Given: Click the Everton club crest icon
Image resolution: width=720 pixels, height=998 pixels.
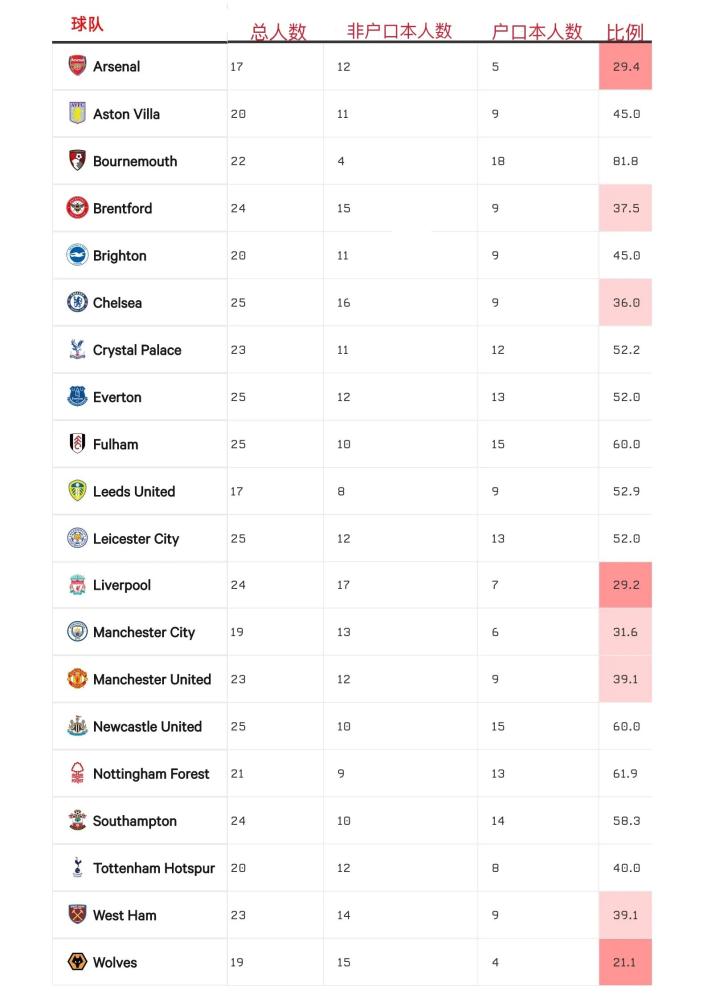Looking at the screenshot, I should tap(77, 397).
